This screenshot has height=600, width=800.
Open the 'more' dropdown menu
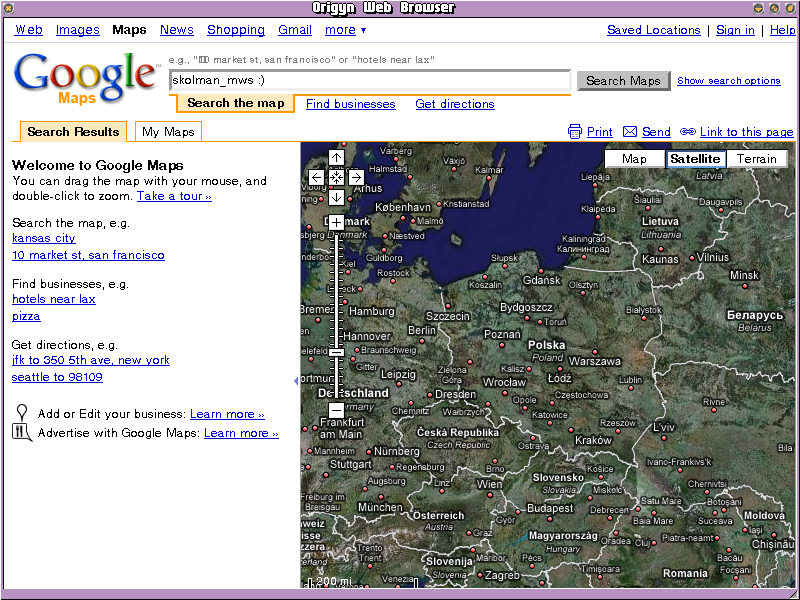345,30
